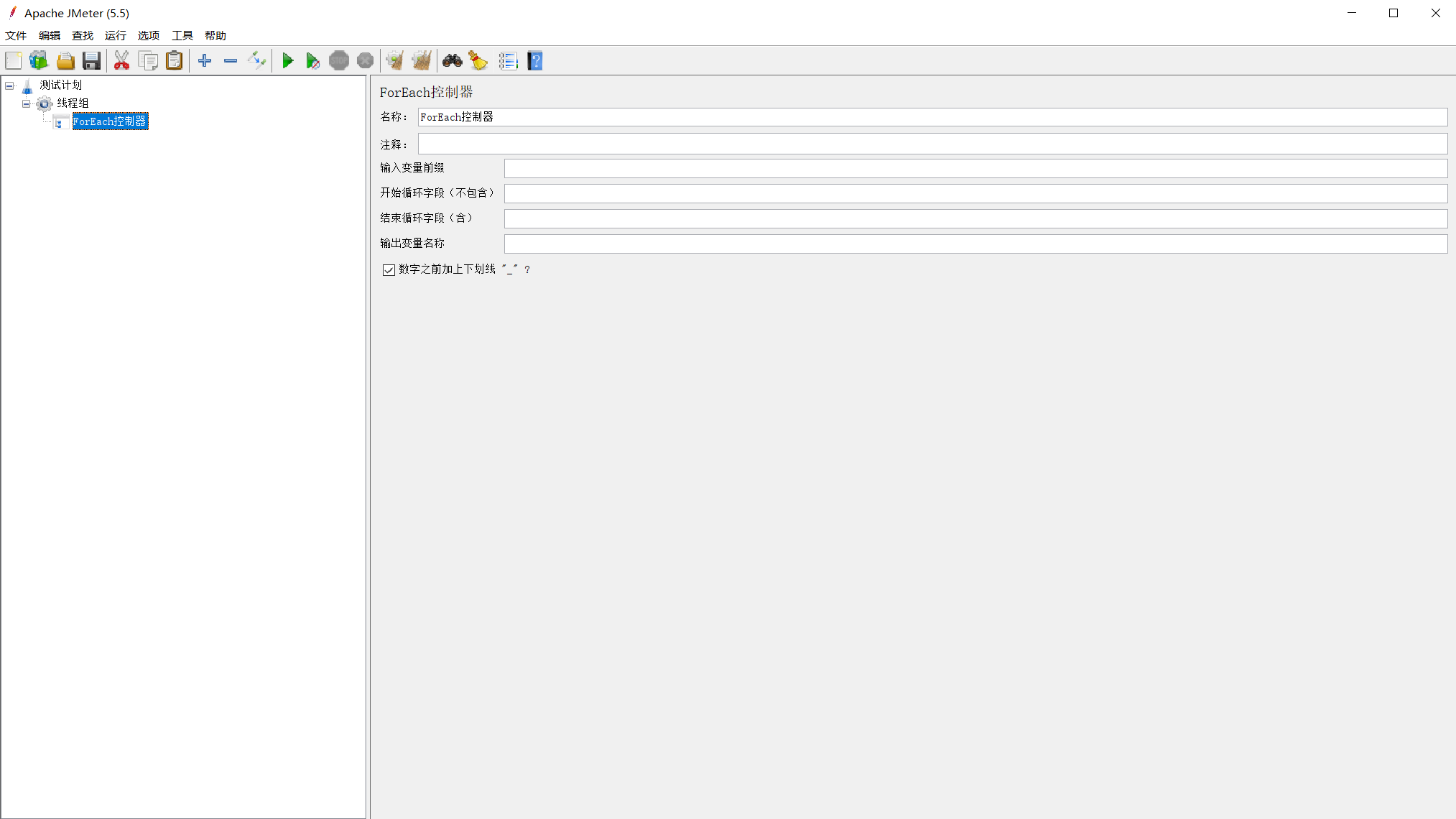Viewport: 1456px width, 819px height.
Task: Select ForEach控制器 tree node
Action: coord(110,121)
